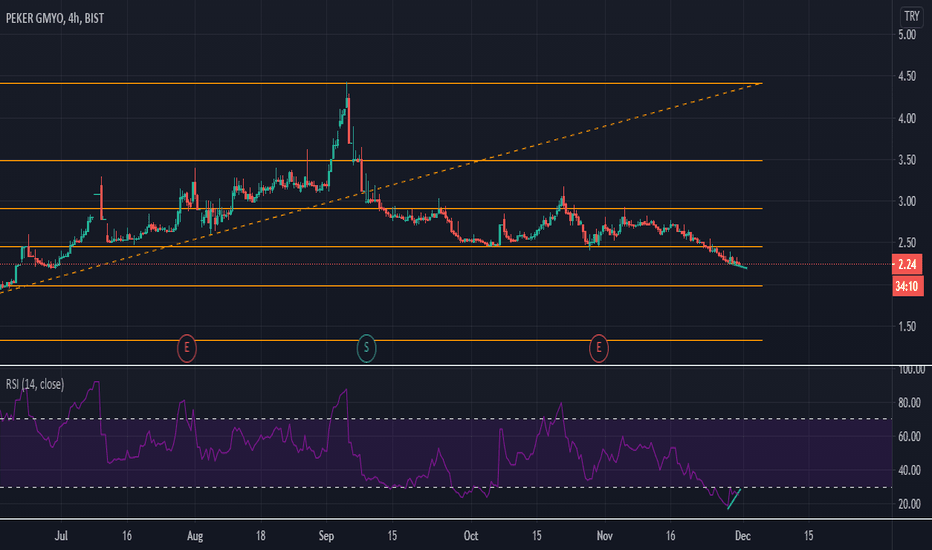Click the split S marker near Sep

(366, 348)
